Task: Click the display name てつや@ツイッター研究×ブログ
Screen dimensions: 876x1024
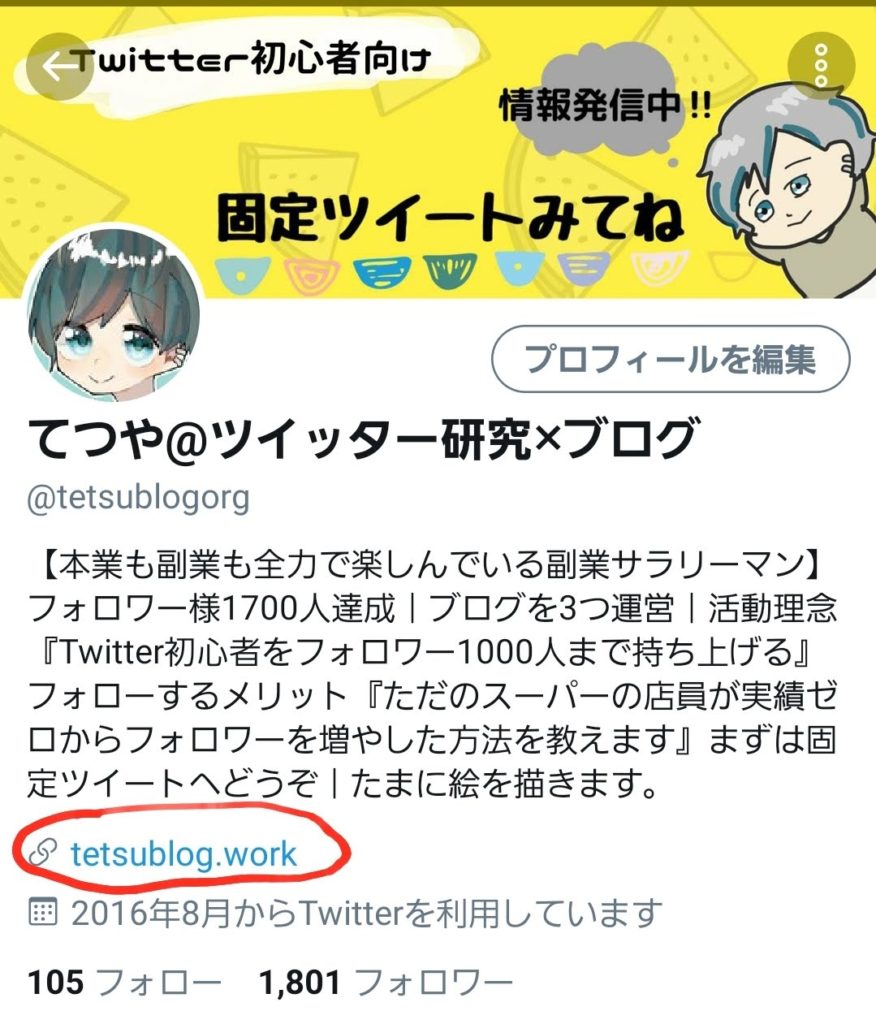Action: point(363,438)
